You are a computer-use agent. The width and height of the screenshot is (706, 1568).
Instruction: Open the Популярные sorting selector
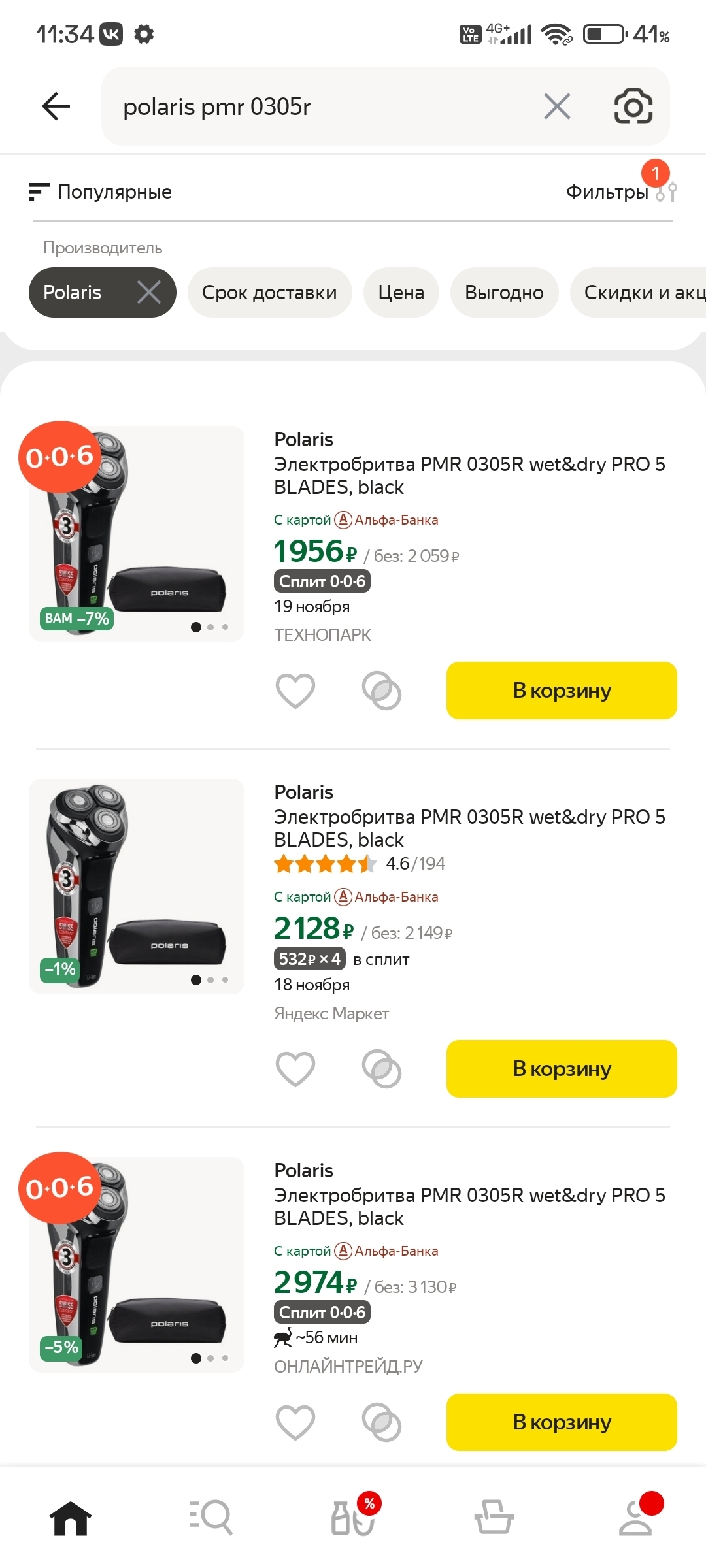point(101,192)
